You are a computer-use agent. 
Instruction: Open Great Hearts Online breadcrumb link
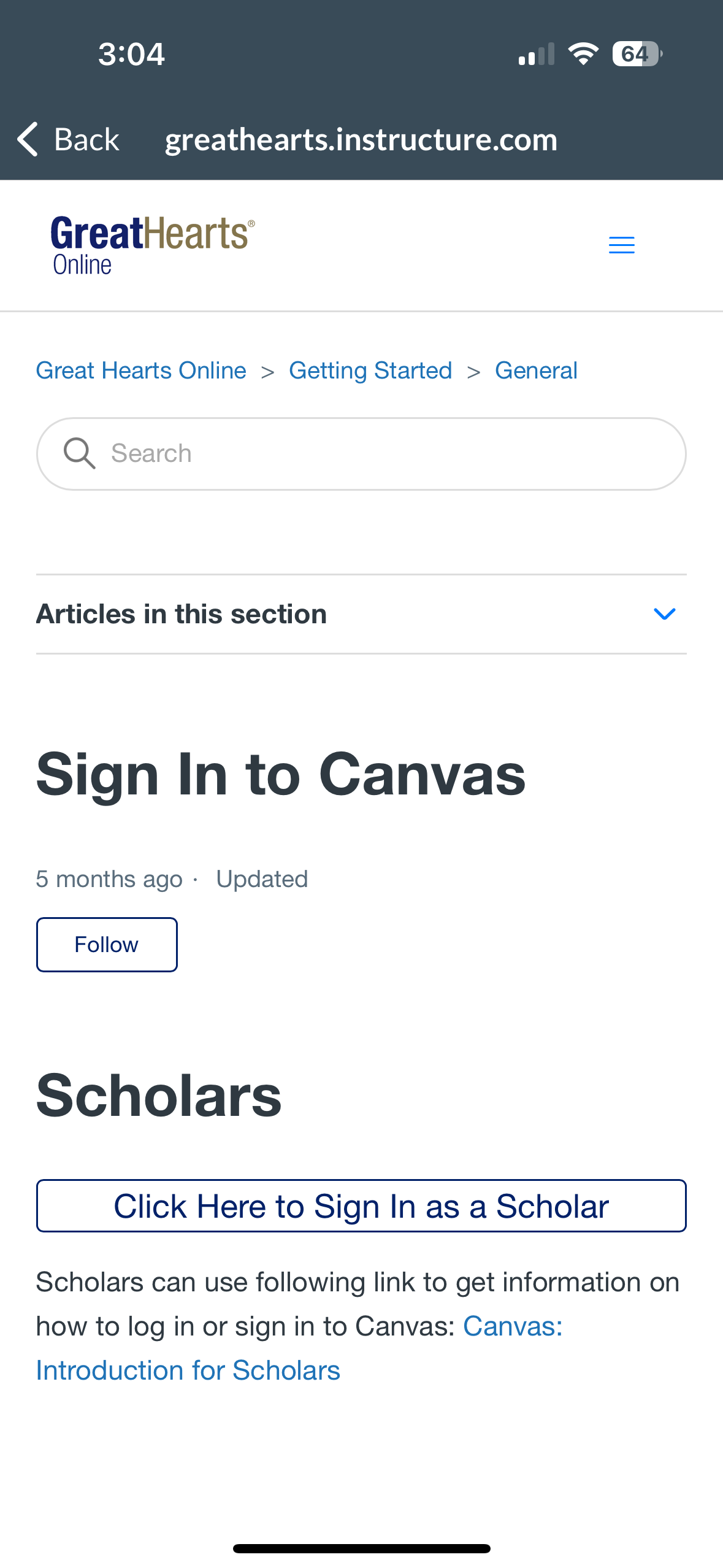(x=141, y=371)
